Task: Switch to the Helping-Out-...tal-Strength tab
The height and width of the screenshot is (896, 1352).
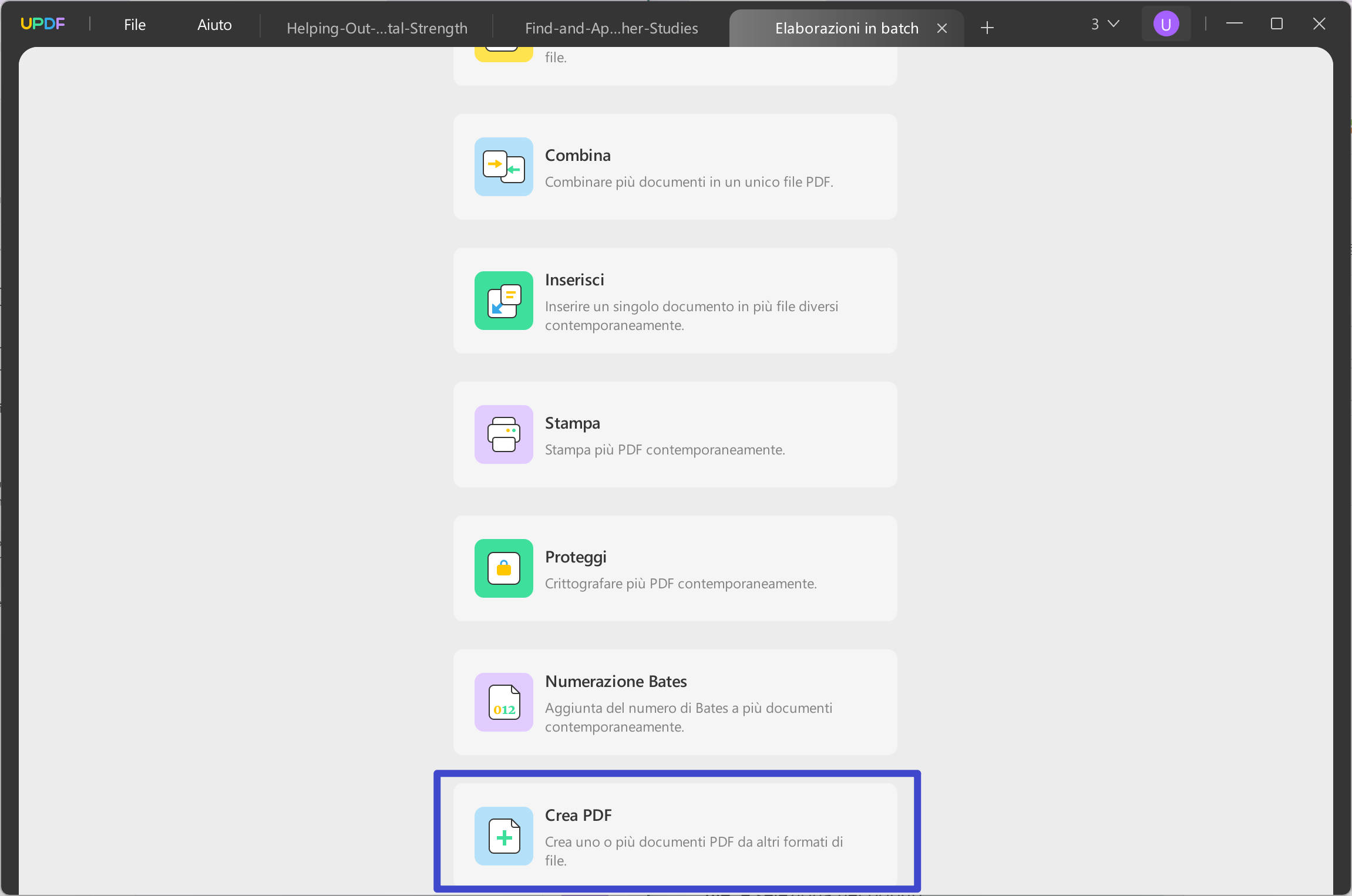Action: point(377,28)
